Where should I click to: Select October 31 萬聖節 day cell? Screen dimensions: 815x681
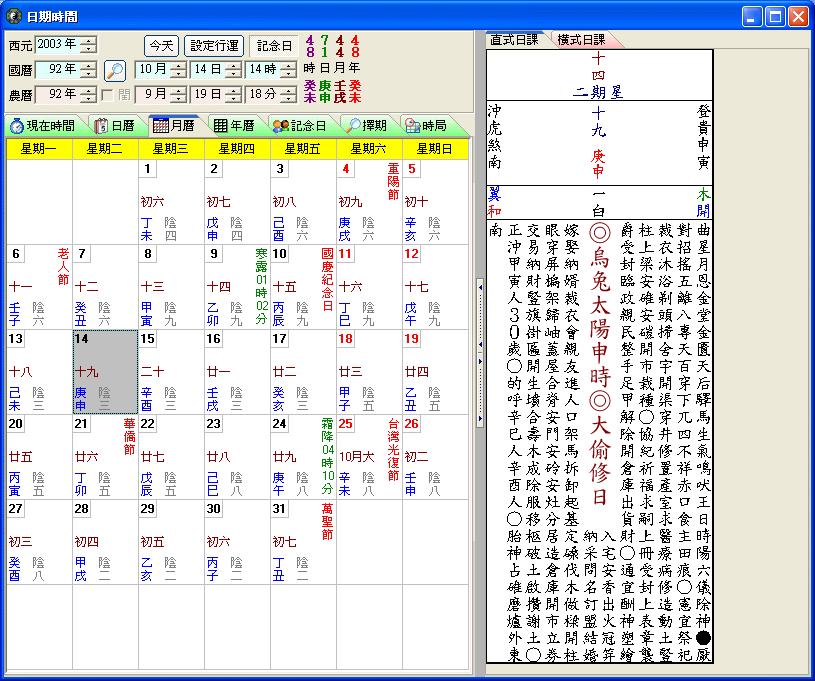(x=303, y=542)
